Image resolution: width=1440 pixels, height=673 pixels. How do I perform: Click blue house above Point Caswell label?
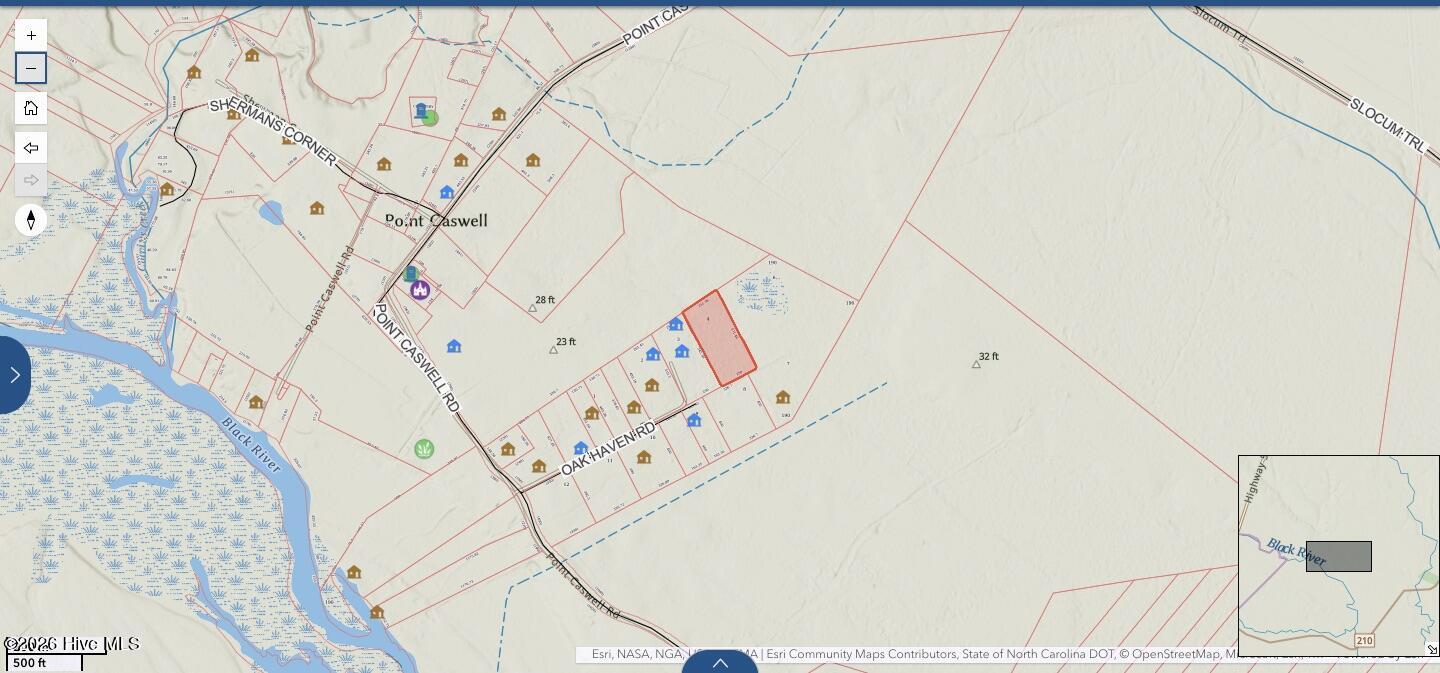447,192
